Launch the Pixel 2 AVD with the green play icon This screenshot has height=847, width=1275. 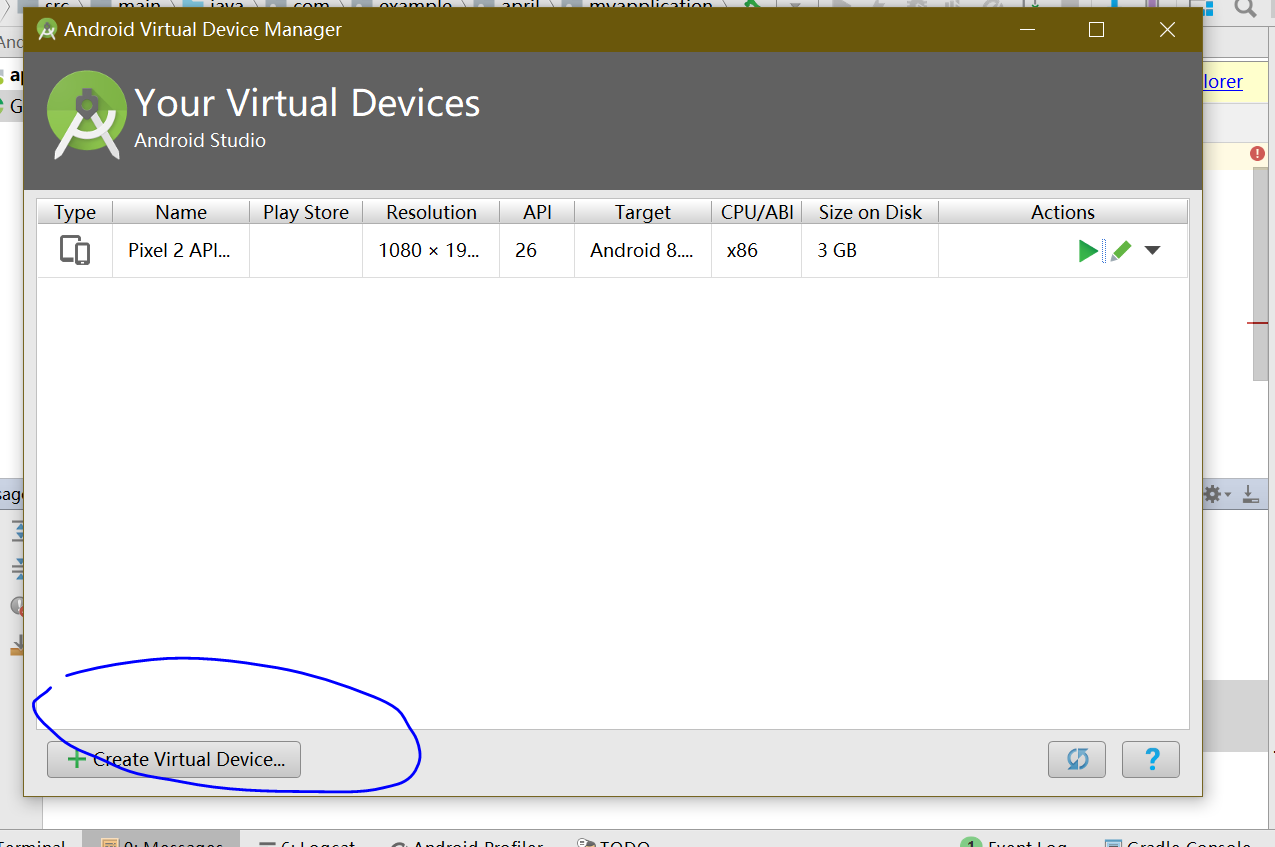(1088, 251)
